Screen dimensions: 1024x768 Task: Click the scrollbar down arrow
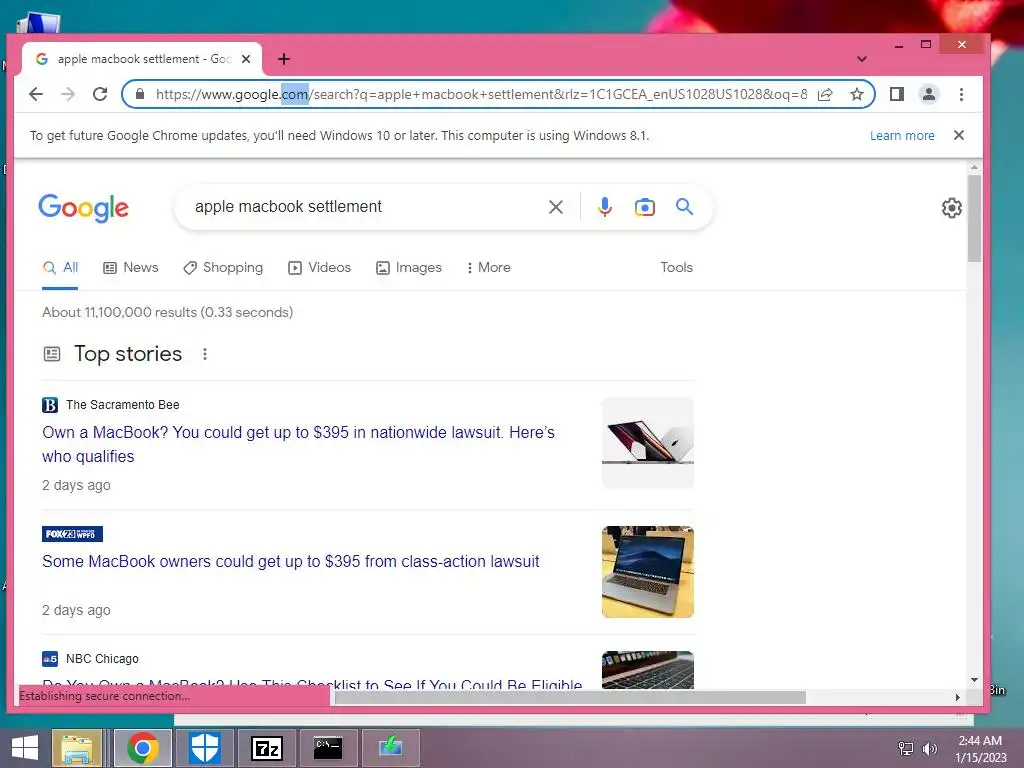pyautogui.click(x=974, y=680)
